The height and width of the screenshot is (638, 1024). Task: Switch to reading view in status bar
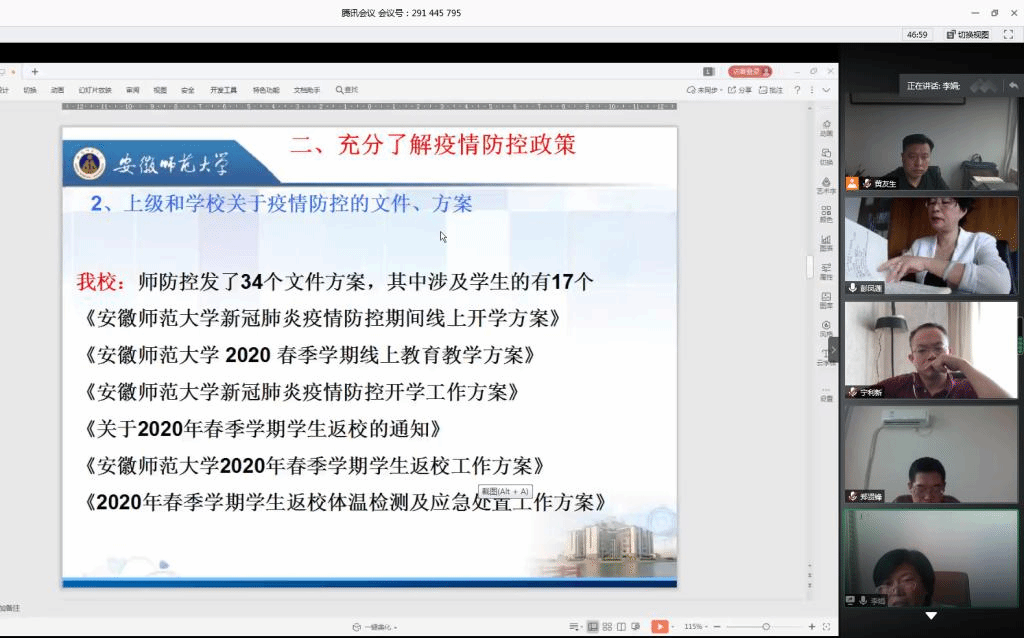[622, 626]
